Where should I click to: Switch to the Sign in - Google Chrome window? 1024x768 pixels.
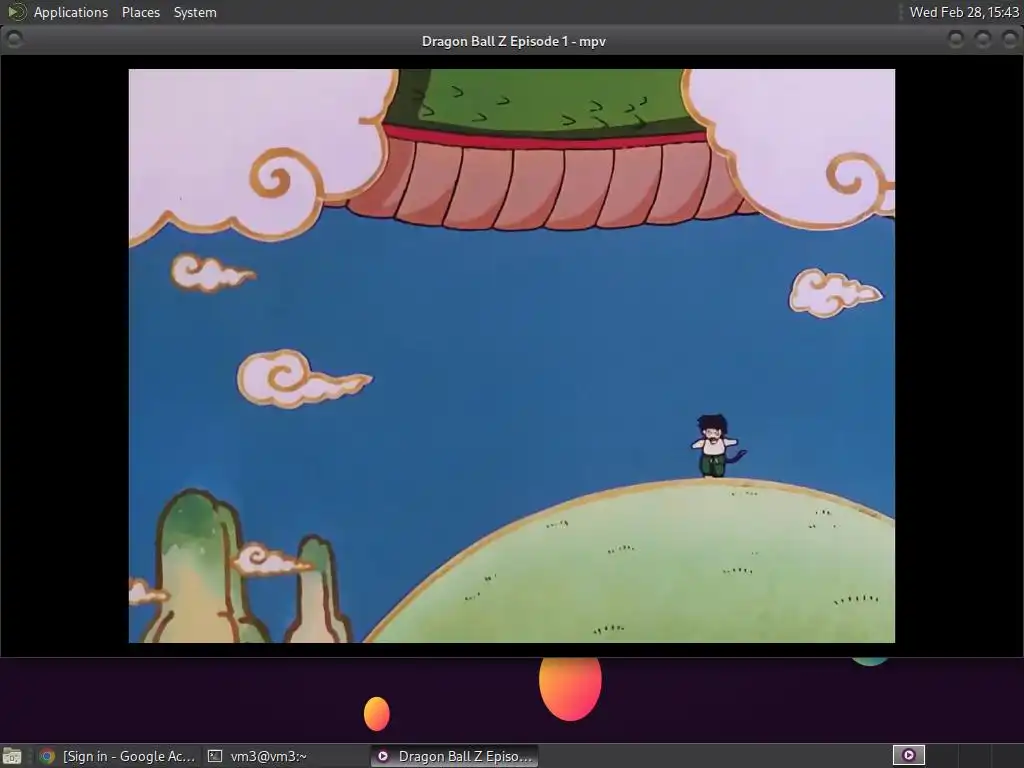point(117,756)
